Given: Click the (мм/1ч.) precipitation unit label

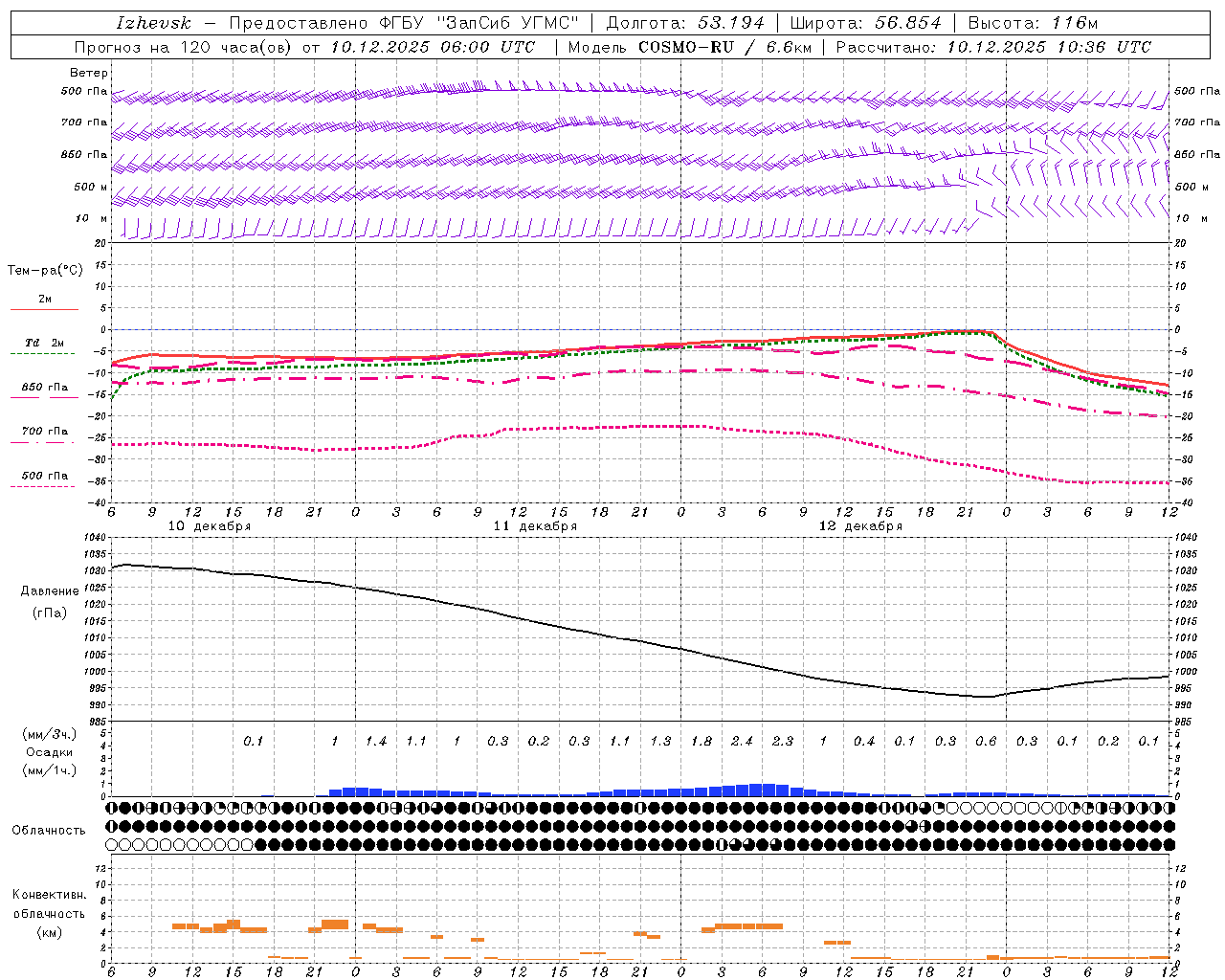Looking at the screenshot, I should pyautogui.click(x=49, y=770).
